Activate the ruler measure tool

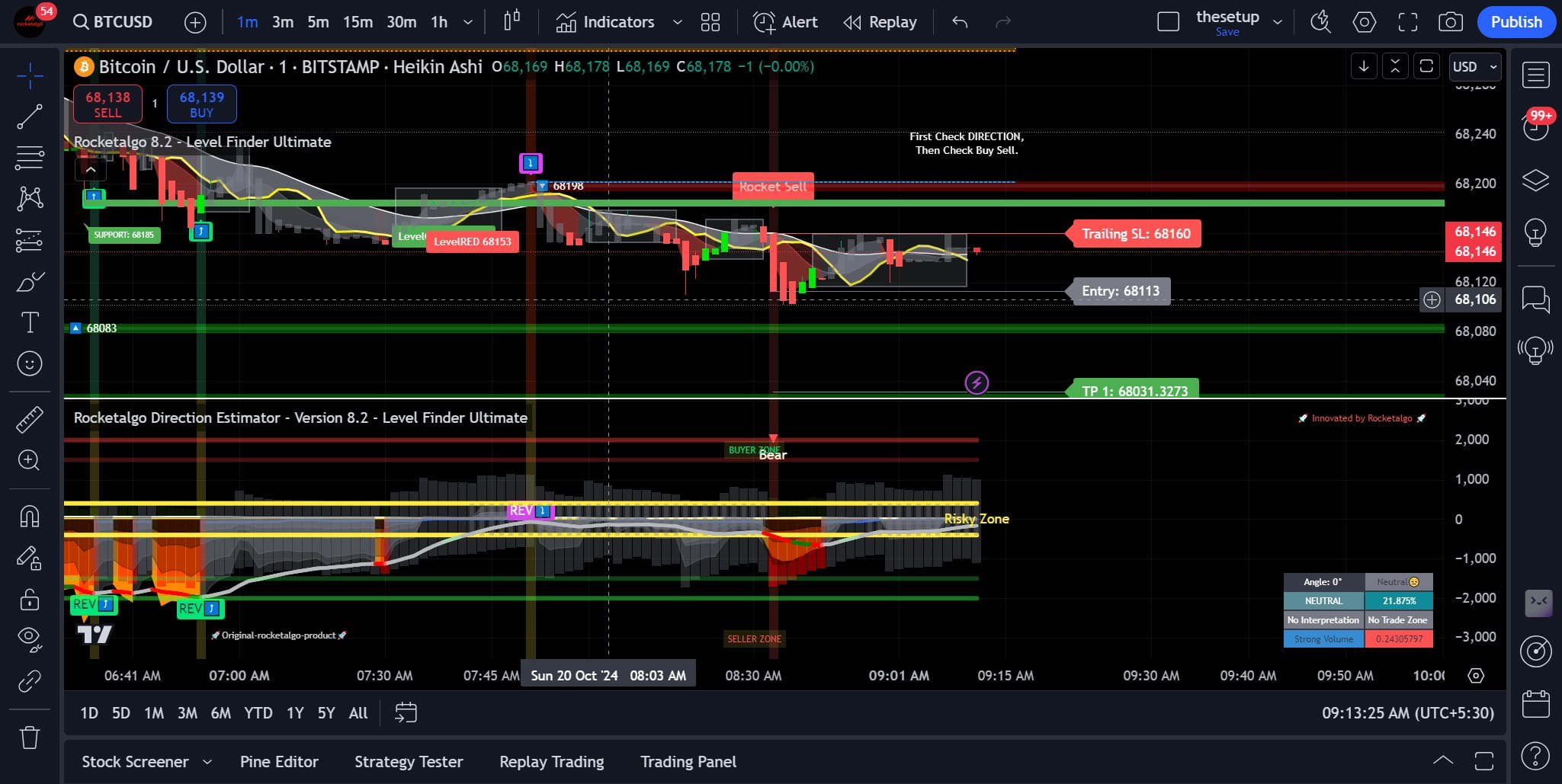(30, 419)
